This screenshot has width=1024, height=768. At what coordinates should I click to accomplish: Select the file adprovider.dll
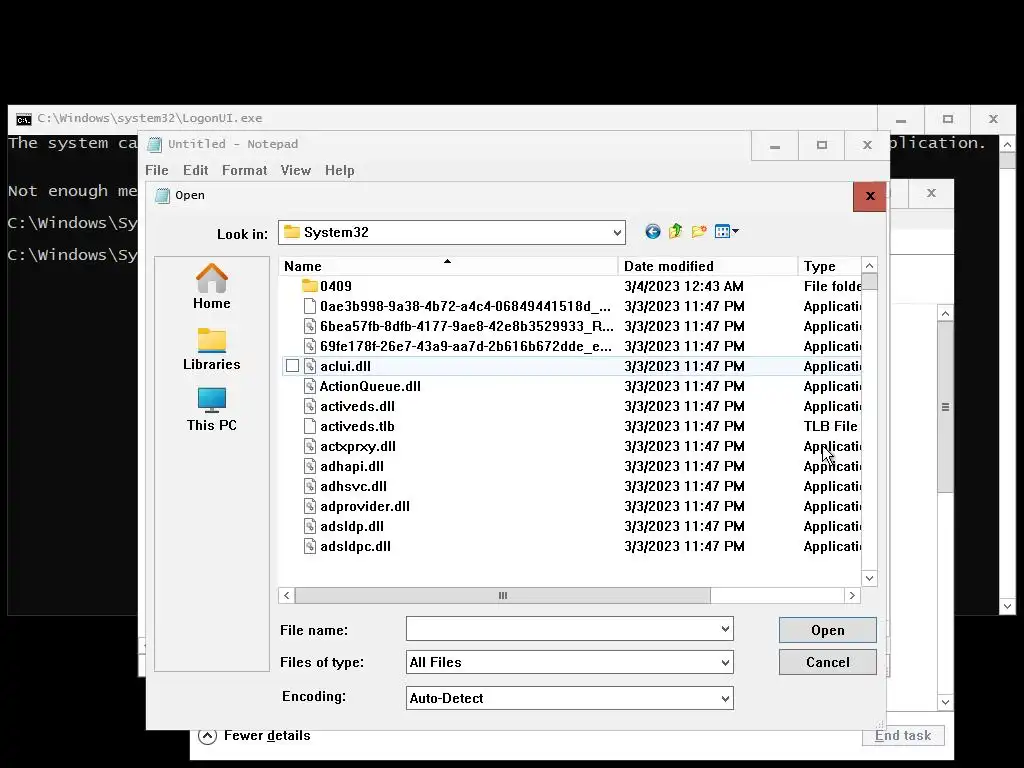(365, 507)
